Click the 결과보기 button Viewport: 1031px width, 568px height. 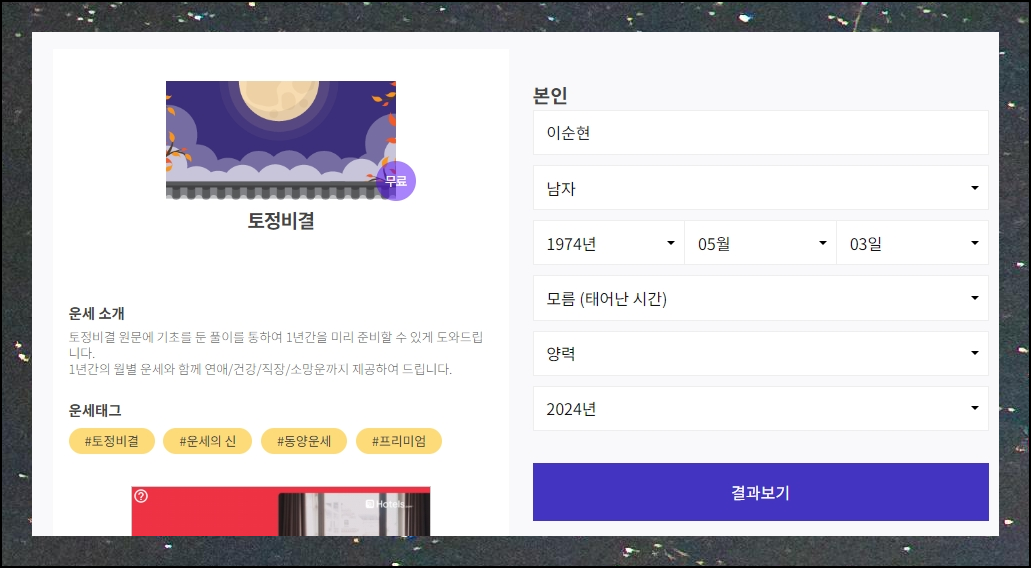pyautogui.click(x=761, y=492)
